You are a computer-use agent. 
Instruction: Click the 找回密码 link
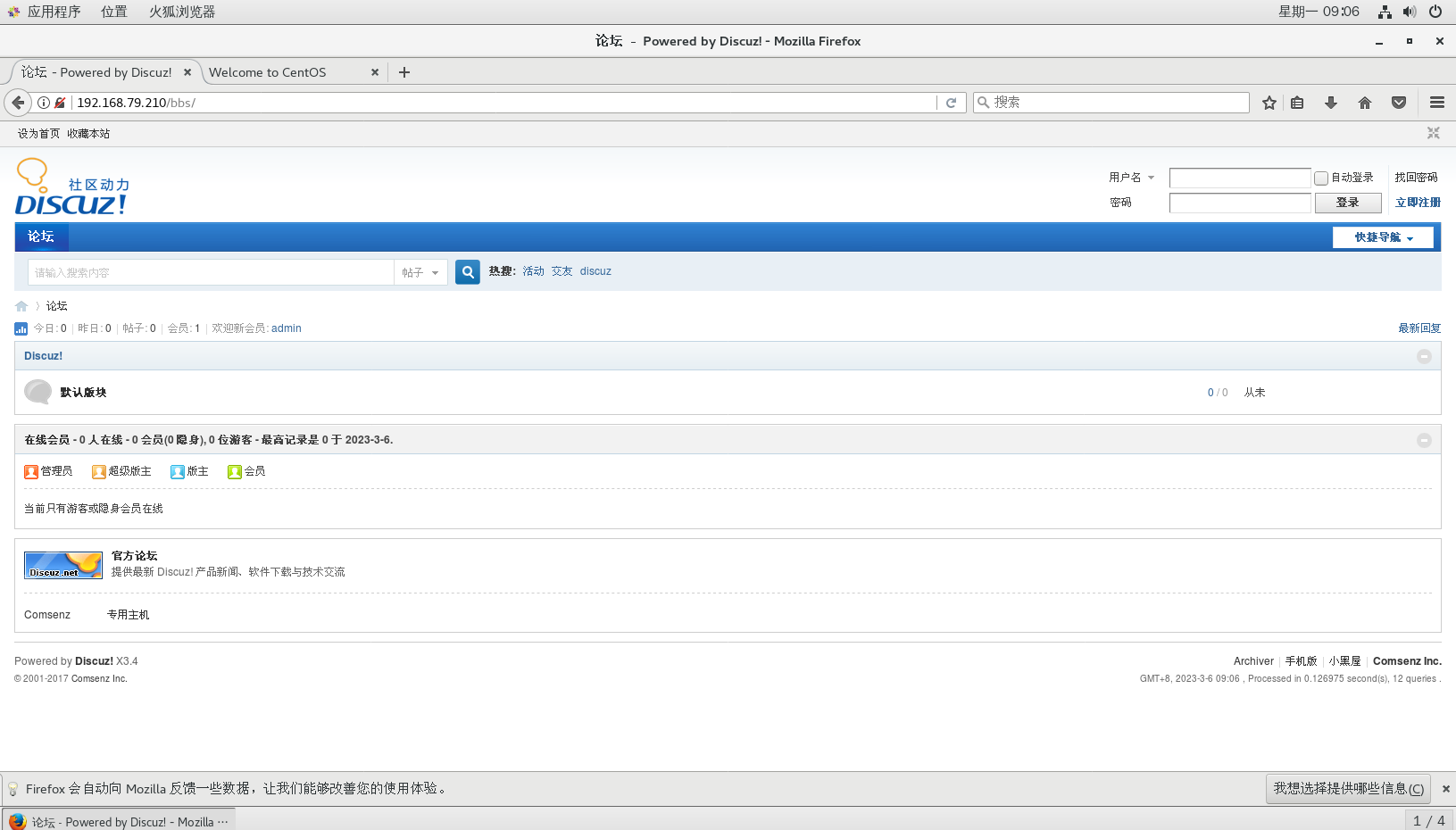(x=1416, y=178)
